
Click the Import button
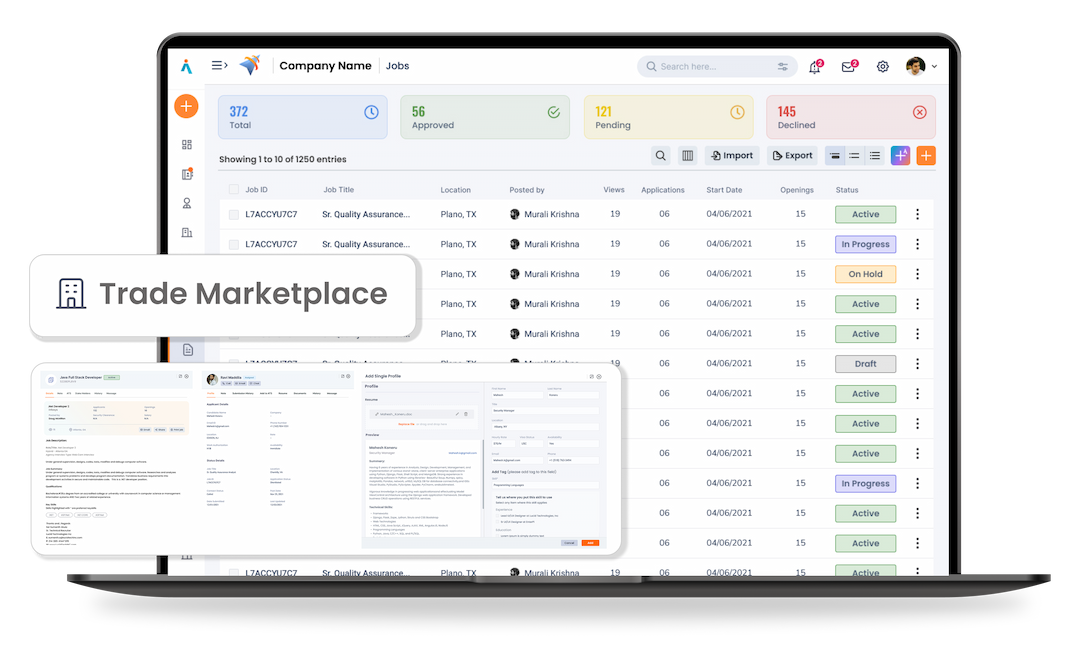731,156
